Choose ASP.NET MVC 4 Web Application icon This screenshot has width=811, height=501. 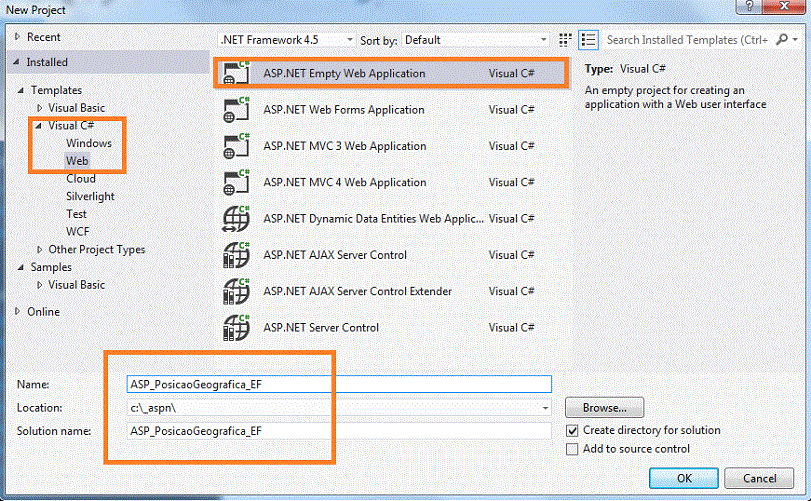point(236,182)
